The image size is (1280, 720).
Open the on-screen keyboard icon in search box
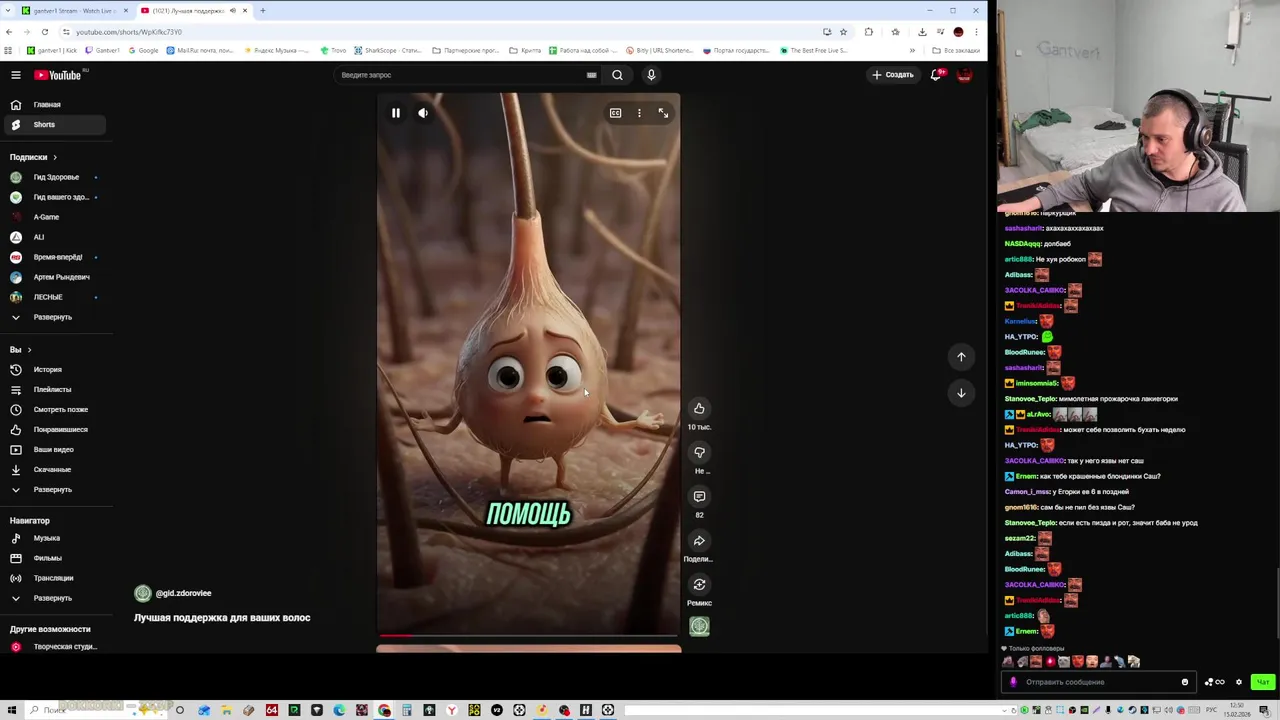[x=591, y=75]
